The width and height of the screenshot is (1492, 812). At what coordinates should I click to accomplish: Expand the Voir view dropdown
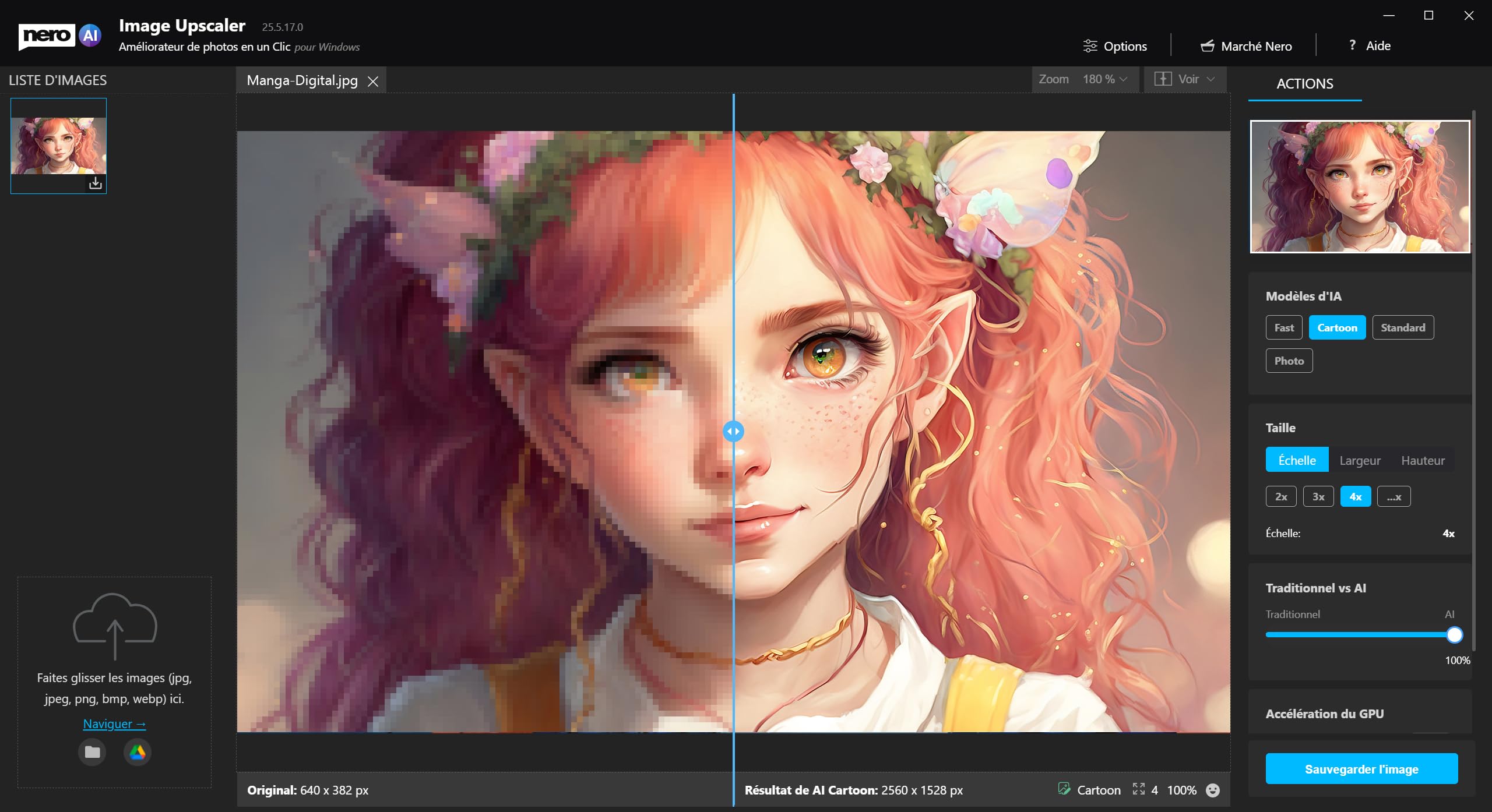point(1211,79)
